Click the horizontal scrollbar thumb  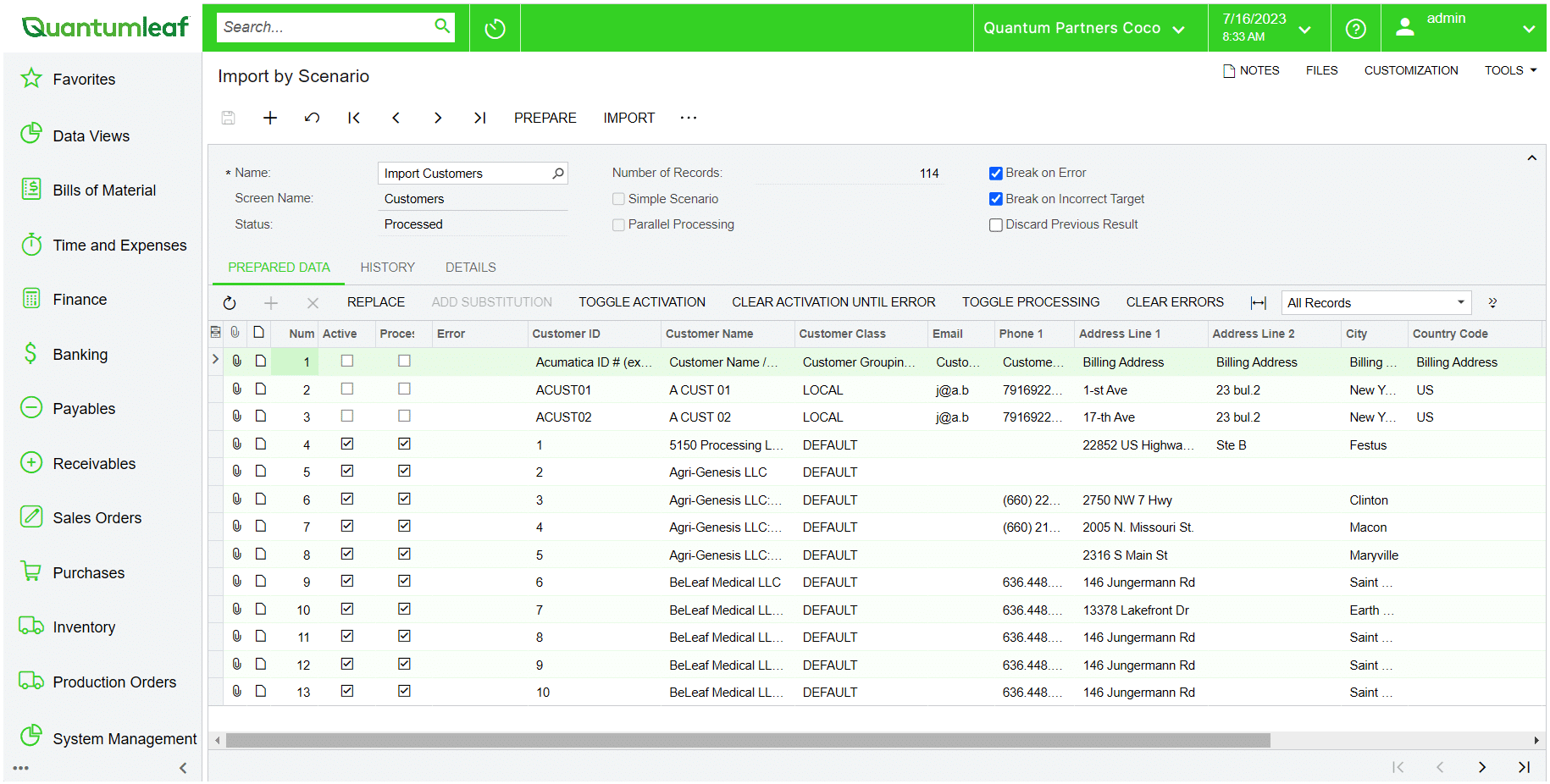(x=748, y=740)
